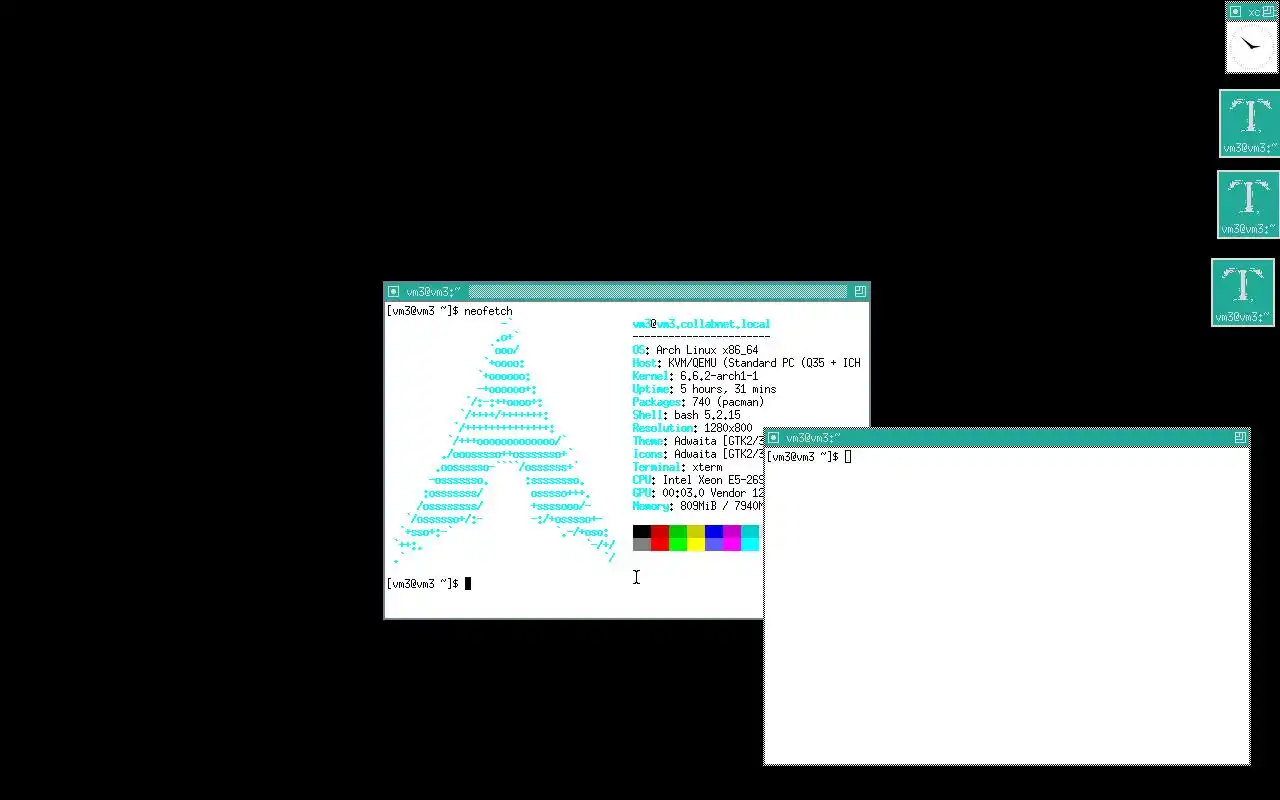This screenshot has width=1280, height=800.
Task: Click the bright cyan color block in neofetch
Action: [x=750, y=544]
